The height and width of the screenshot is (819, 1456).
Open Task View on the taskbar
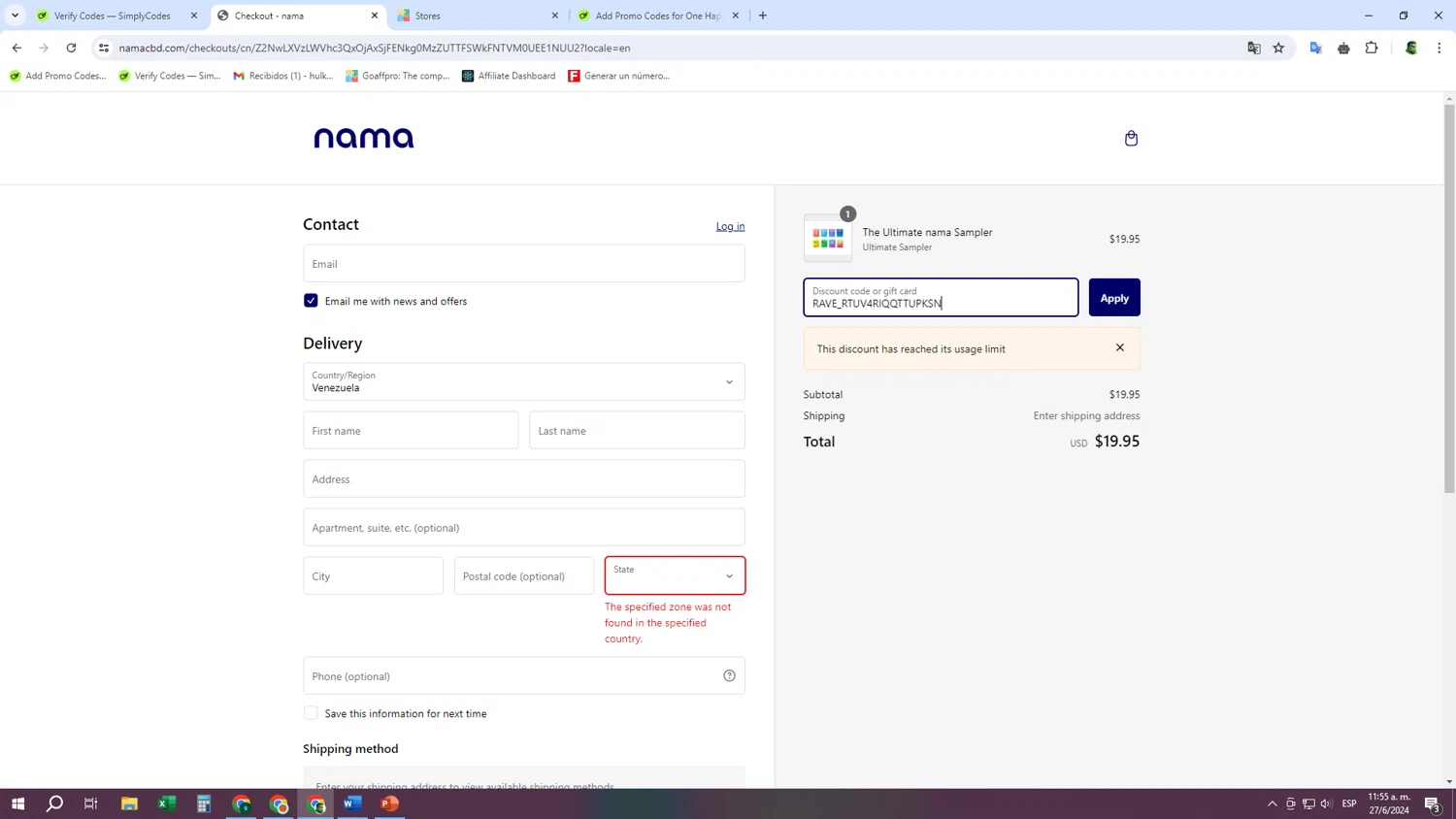pyautogui.click(x=91, y=803)
